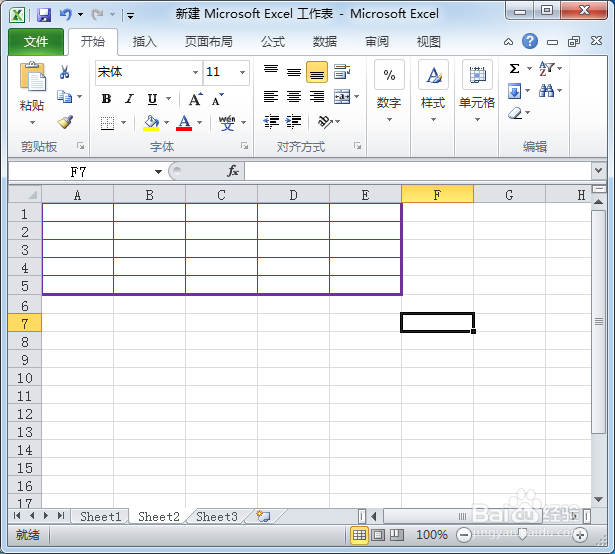Toggle middle align

294,72
